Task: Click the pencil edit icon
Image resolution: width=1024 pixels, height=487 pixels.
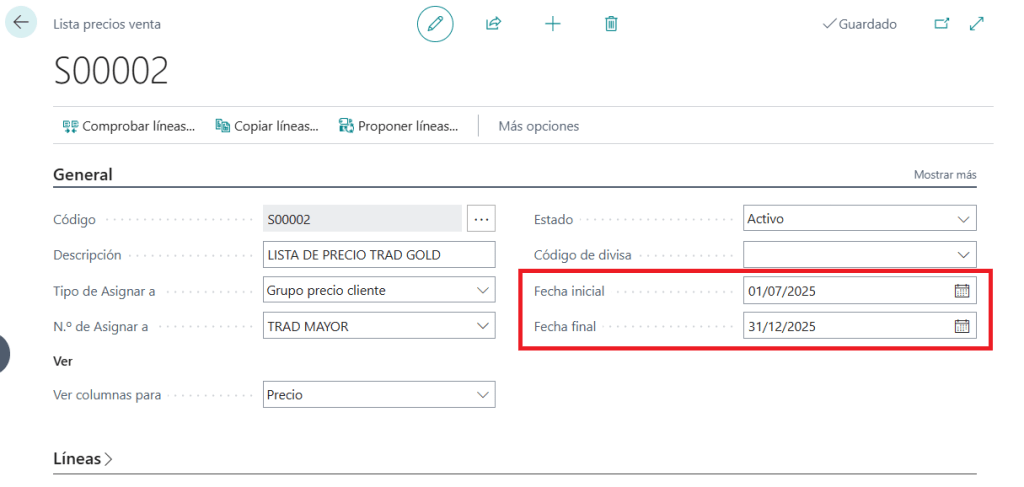Action: [435, 24]
